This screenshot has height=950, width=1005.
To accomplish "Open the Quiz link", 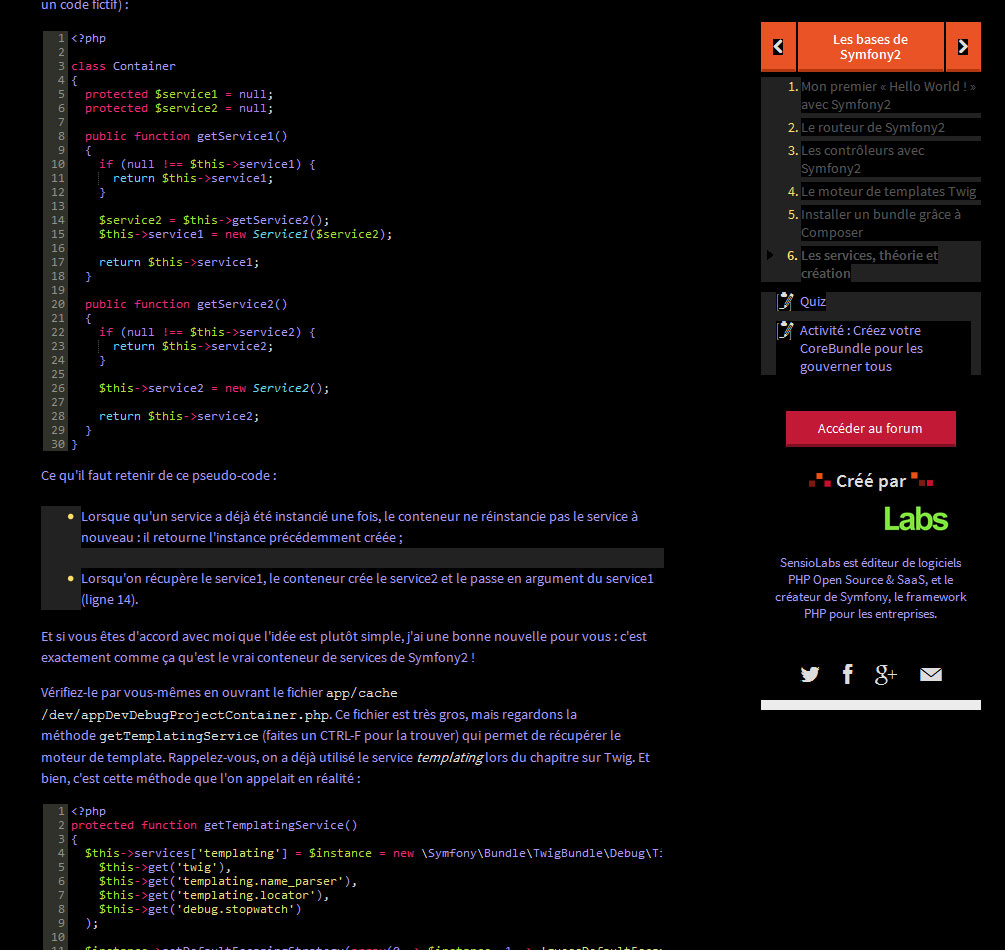I will [813, 301].
